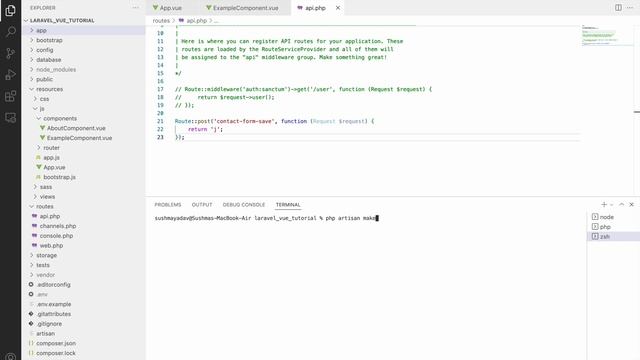Open ExampleComponent.vue in the explorer tree
The image size is (640, 360).
(83, 138)
